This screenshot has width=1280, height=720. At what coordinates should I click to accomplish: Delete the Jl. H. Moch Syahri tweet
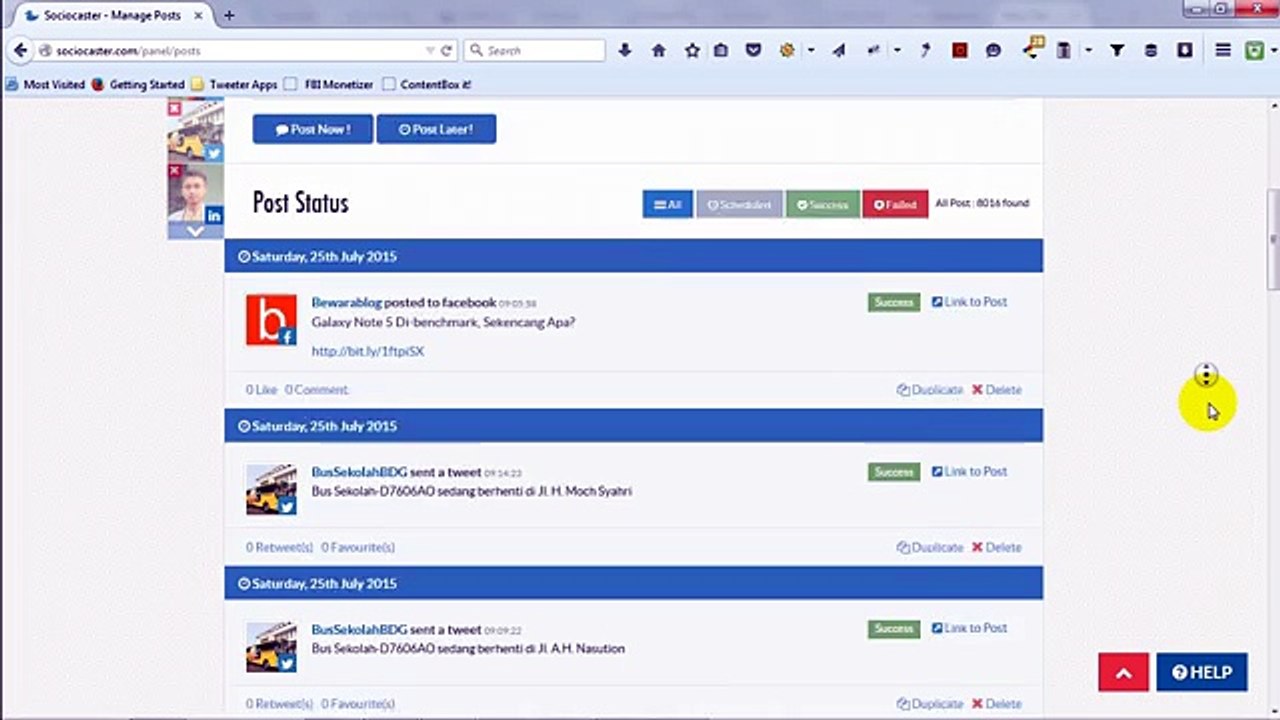[997, 547]
